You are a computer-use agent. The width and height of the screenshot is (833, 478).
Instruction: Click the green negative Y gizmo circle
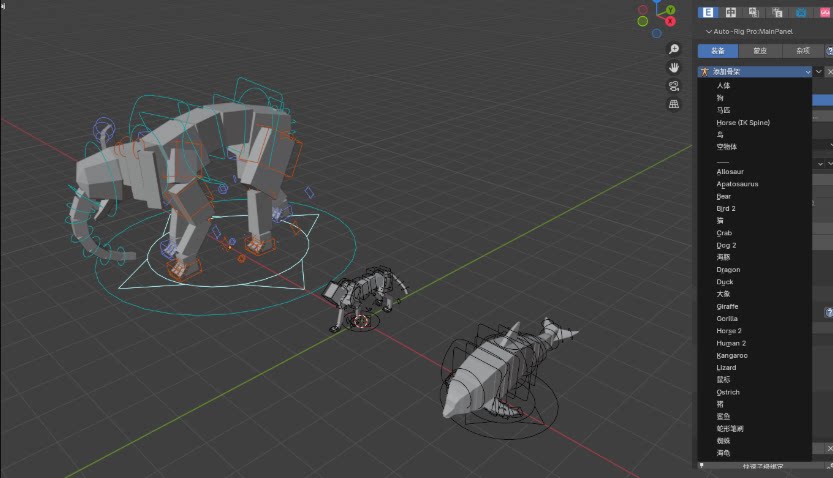click(643, 21)
